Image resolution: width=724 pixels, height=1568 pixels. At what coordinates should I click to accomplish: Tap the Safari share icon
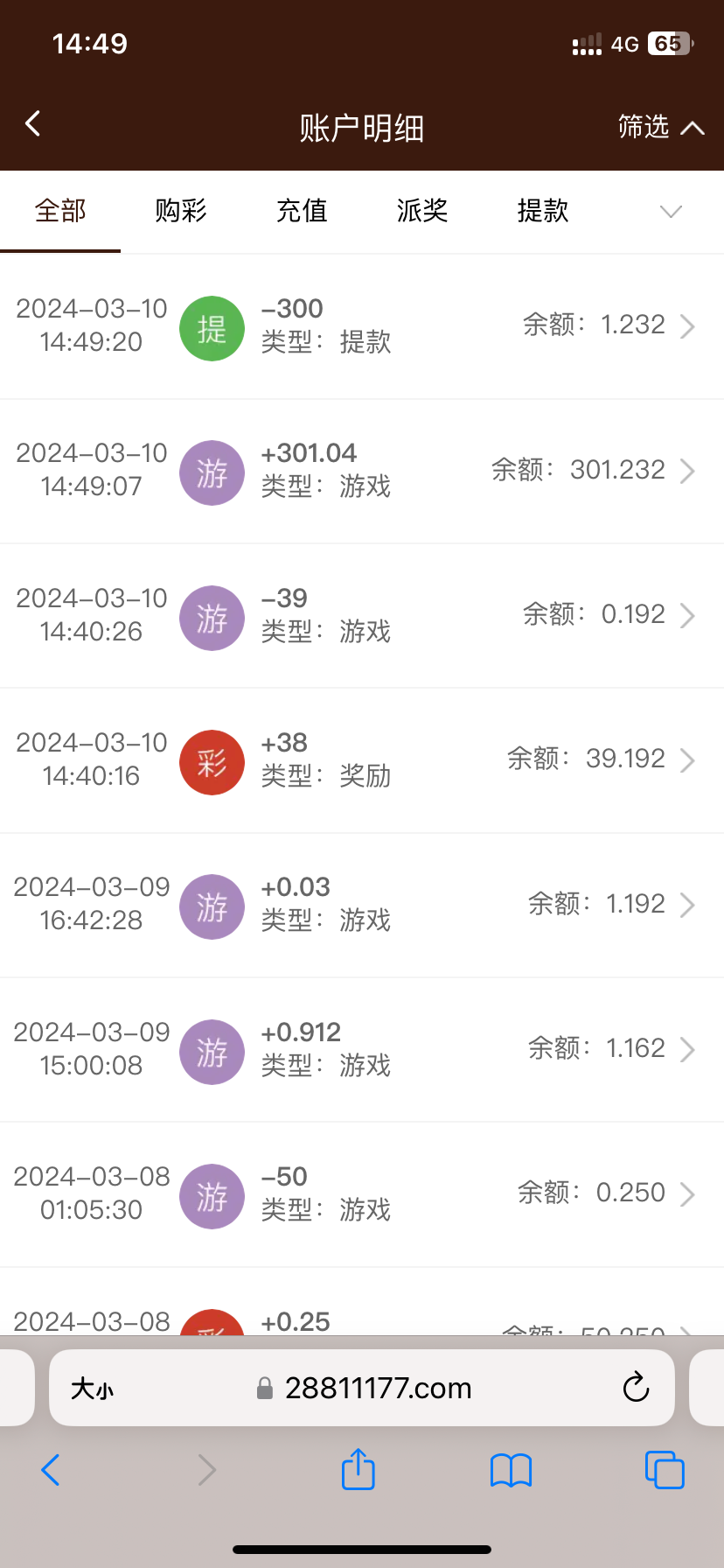click(358, 1469)
